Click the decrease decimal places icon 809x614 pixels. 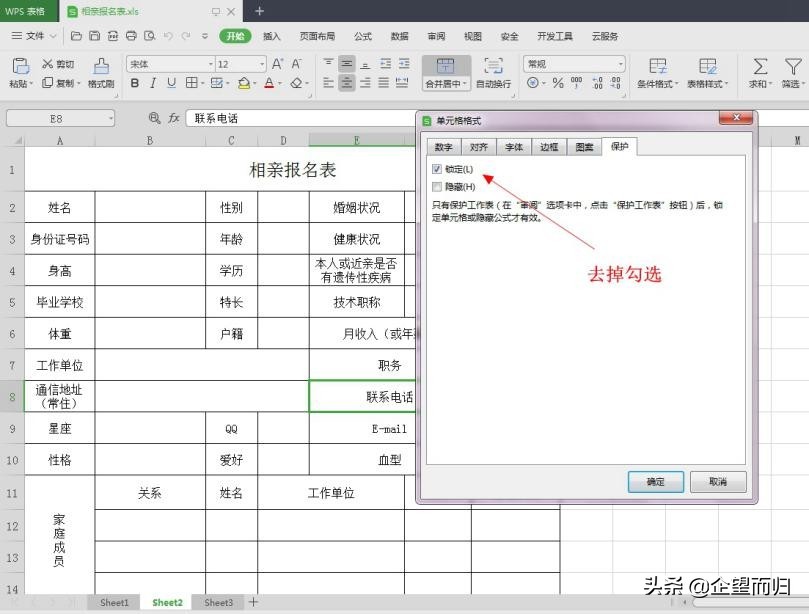tap(616, 83)
